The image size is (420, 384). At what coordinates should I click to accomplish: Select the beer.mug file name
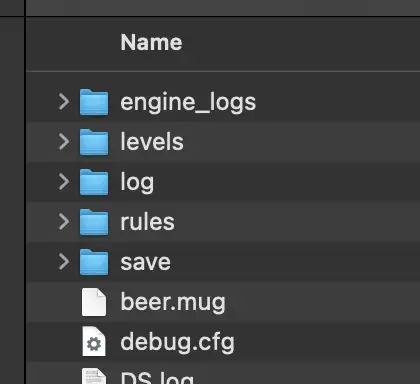pos(173,303)
